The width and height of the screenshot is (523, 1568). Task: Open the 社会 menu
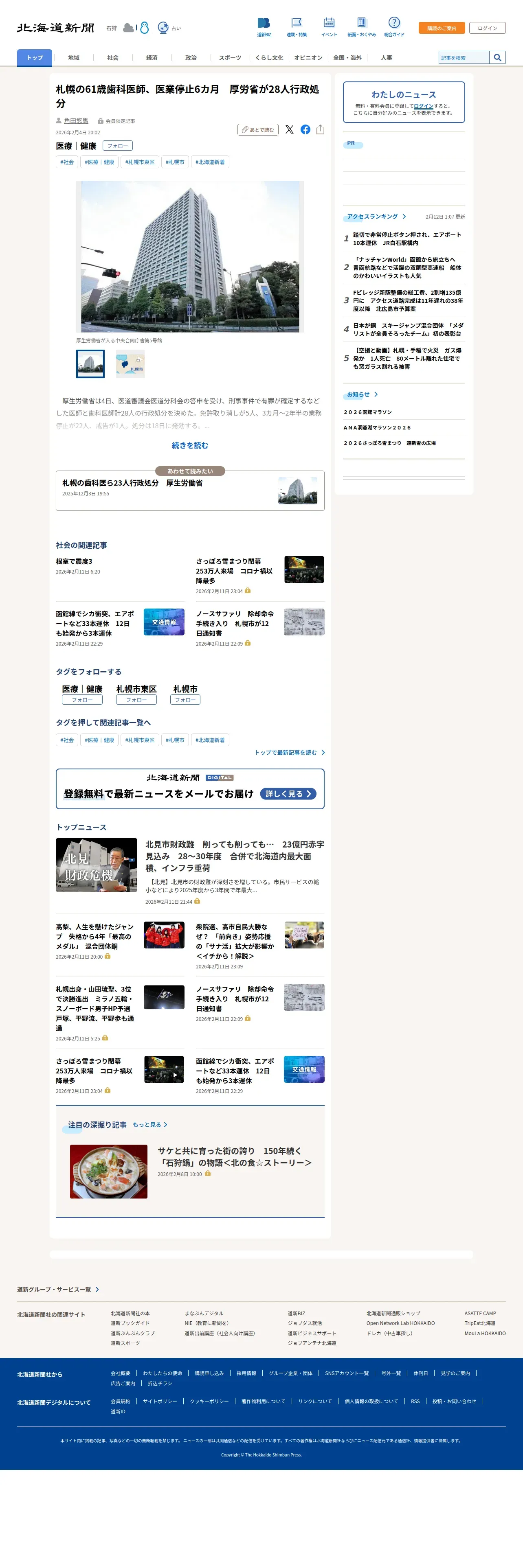113,58
